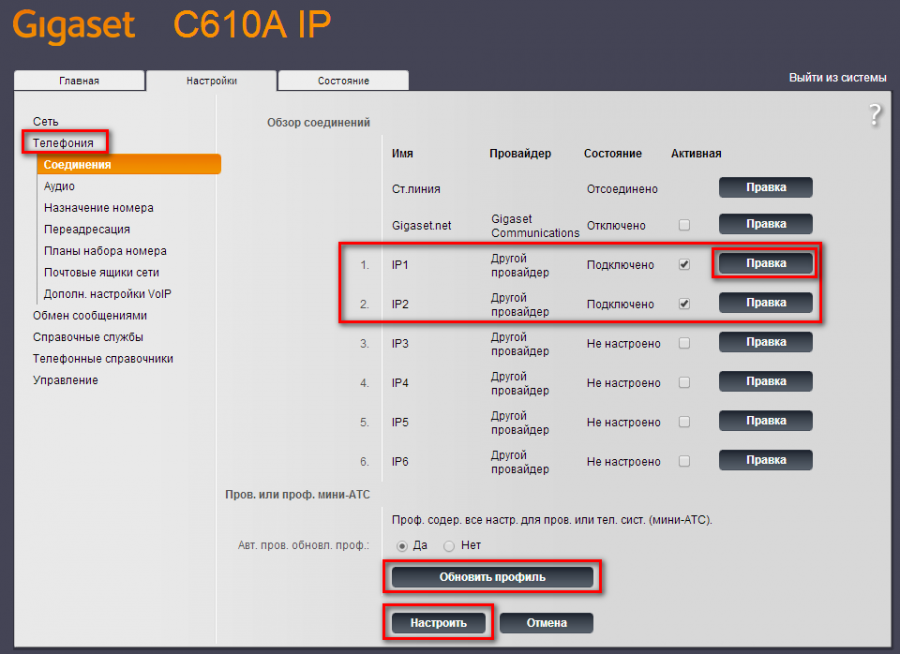The image size is (900, 654).
Task: Switch to the Главная tab
Action: (79, 81)
